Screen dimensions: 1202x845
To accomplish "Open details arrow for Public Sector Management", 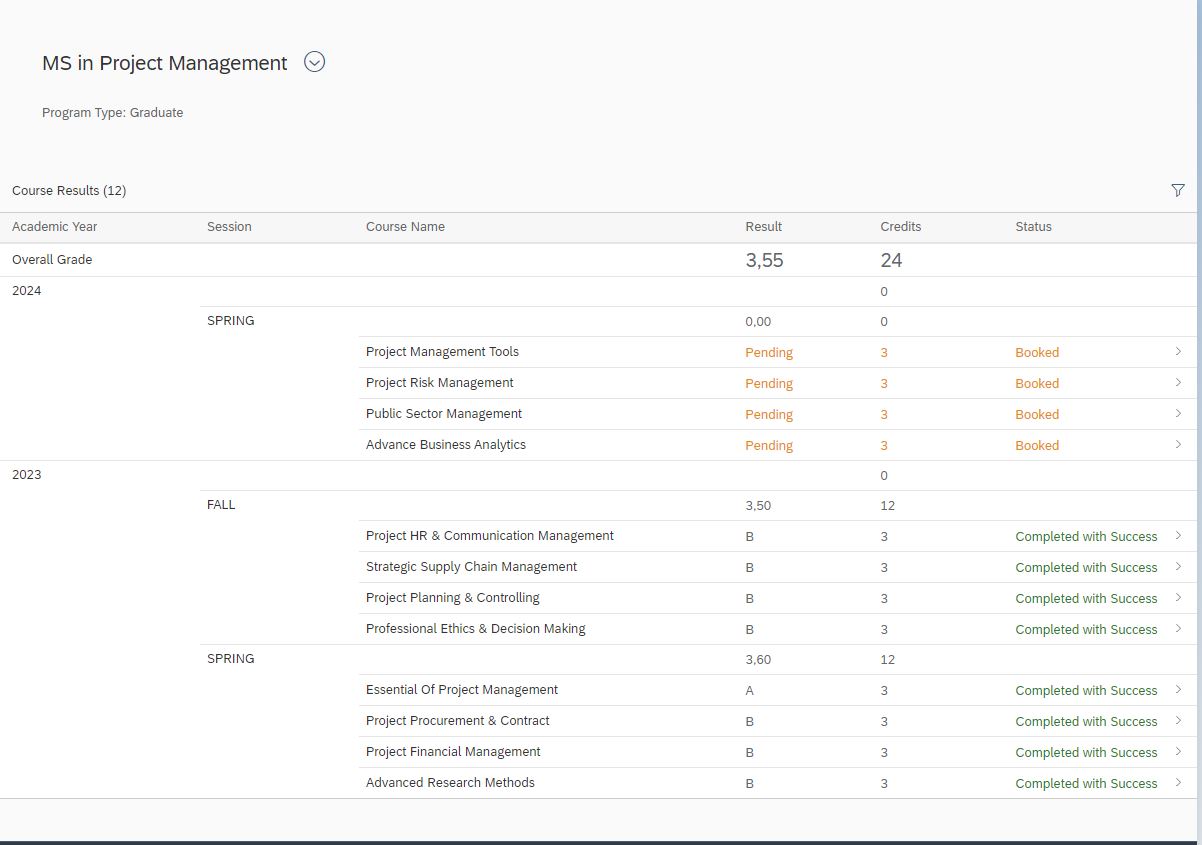I will [x=1178, y=414].
